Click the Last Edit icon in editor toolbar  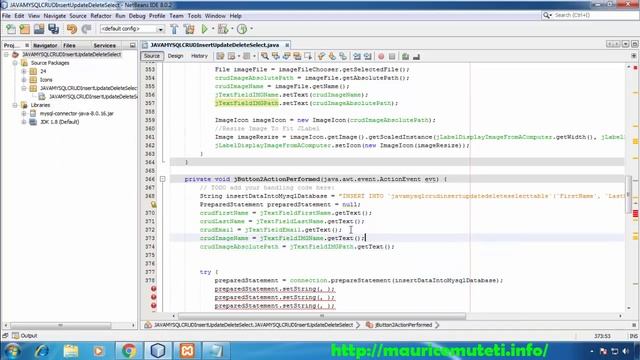click(220, 56)
